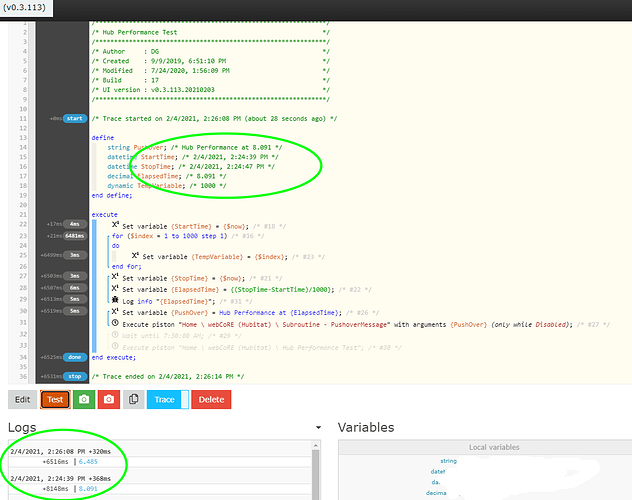Screen dimensions: 632x500
Task: Click the log value 8.091
Action: pyautogui.click(x=88, y=489)
